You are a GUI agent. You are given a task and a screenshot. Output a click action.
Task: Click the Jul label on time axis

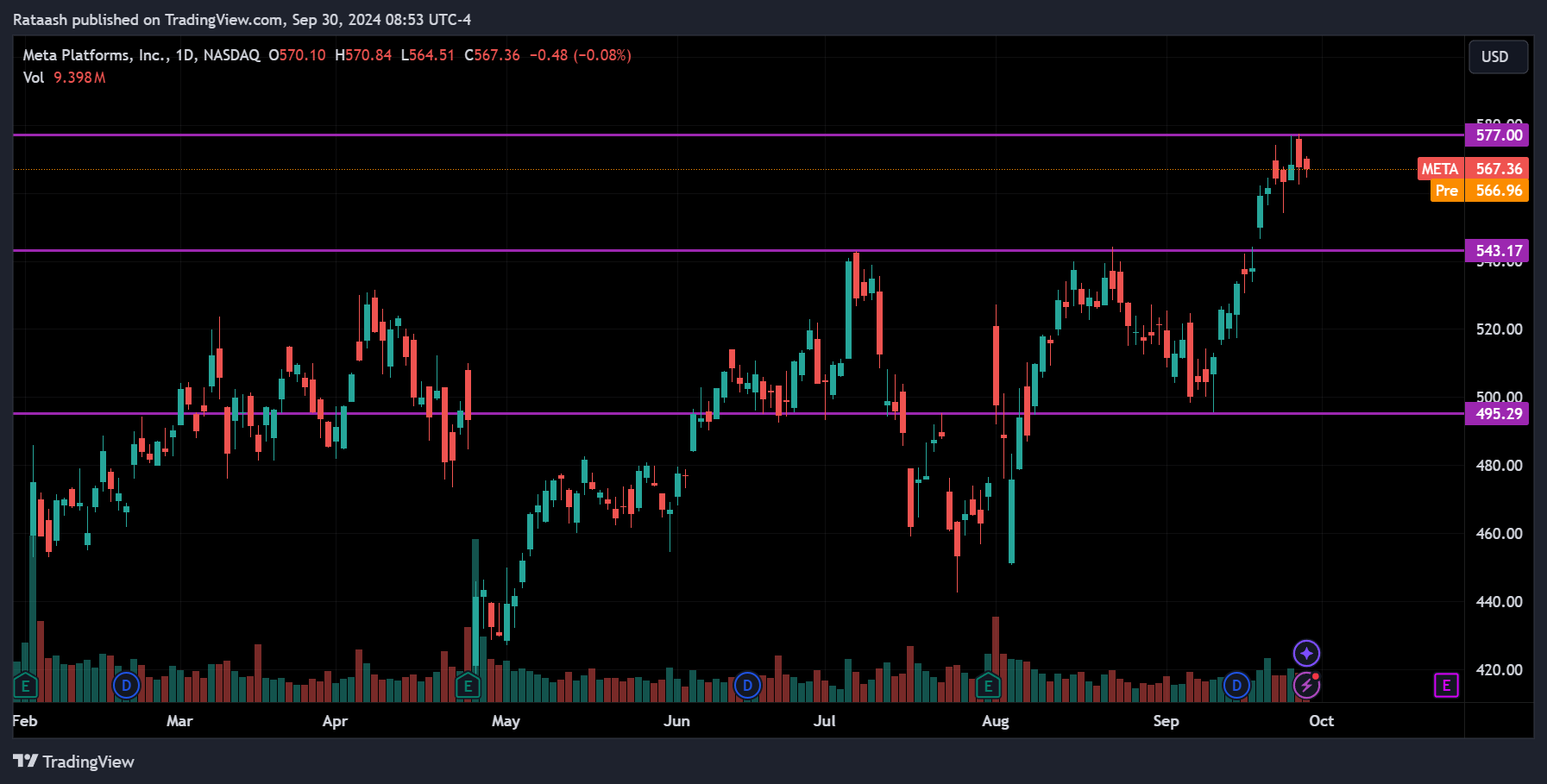[824, 721]
